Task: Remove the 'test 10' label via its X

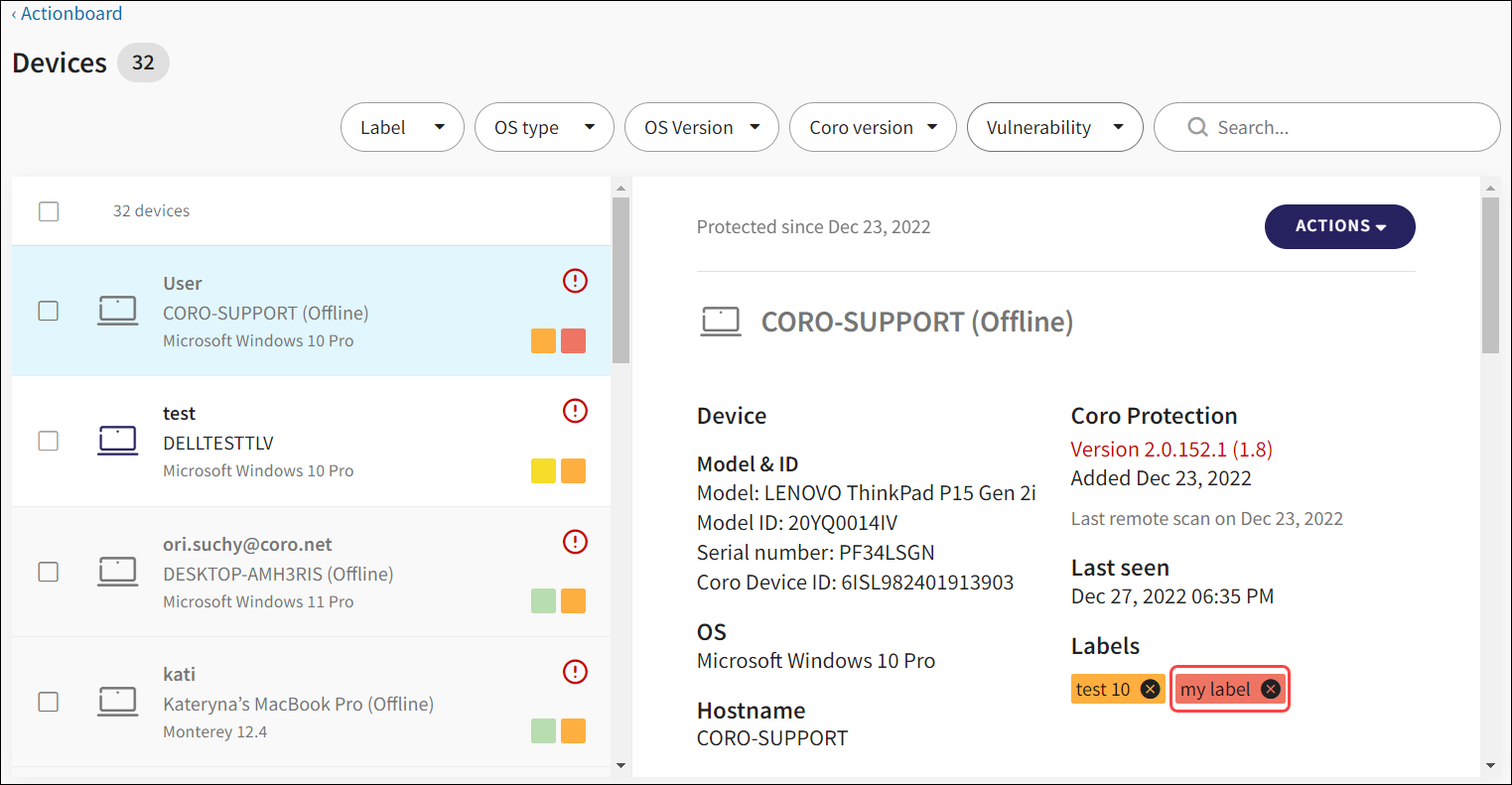Action: click(1150, 690)
